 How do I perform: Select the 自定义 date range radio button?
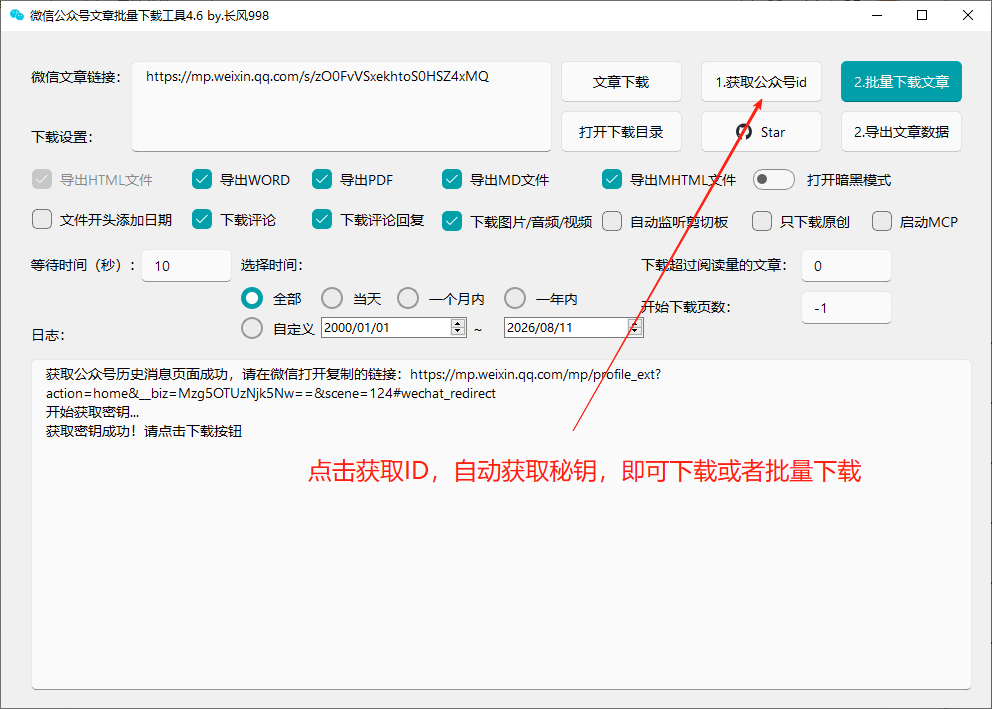click(252, 328)
